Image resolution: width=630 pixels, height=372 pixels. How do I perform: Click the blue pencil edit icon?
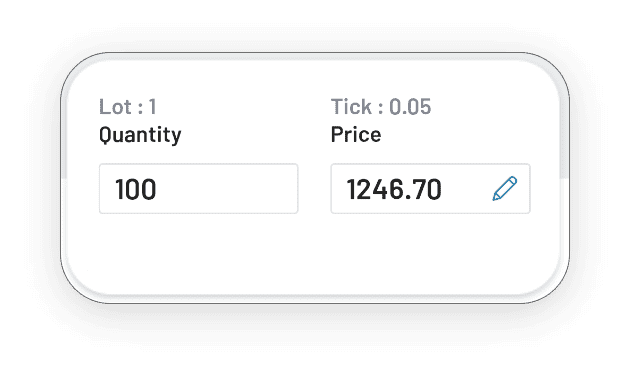point(505,188)
